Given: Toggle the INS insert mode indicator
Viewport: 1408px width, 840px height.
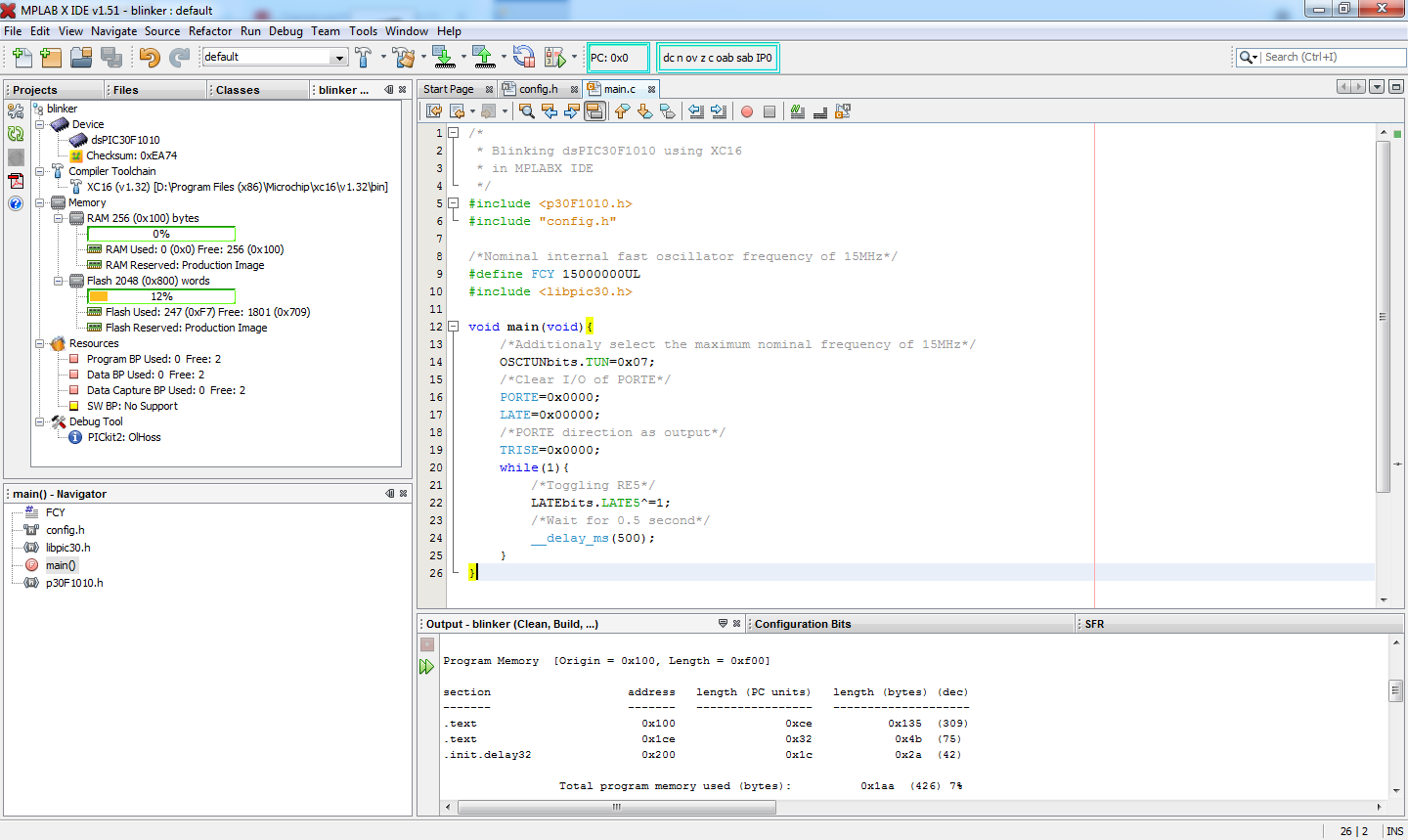Looking at the screenshot, I should (1394, 831).
